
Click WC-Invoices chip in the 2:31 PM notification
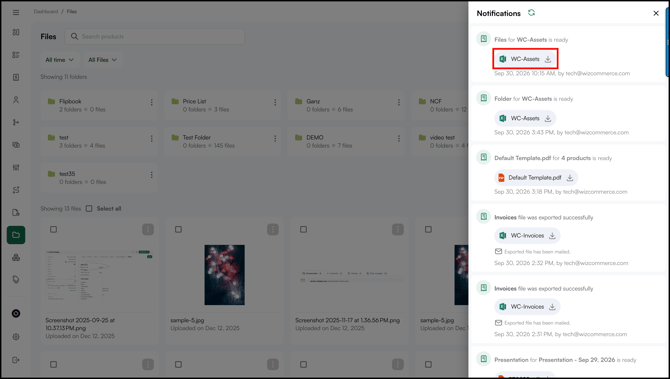tap(527, 307)
